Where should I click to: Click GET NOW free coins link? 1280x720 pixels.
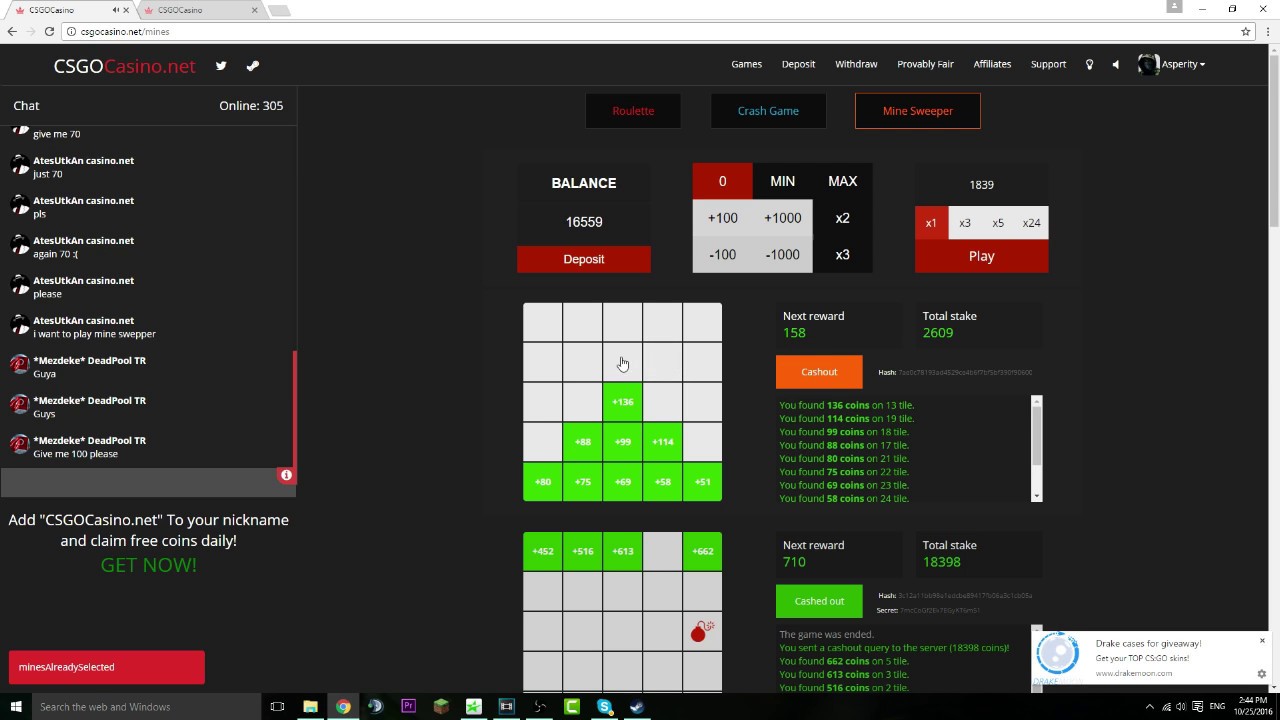(x=148, y=565)
